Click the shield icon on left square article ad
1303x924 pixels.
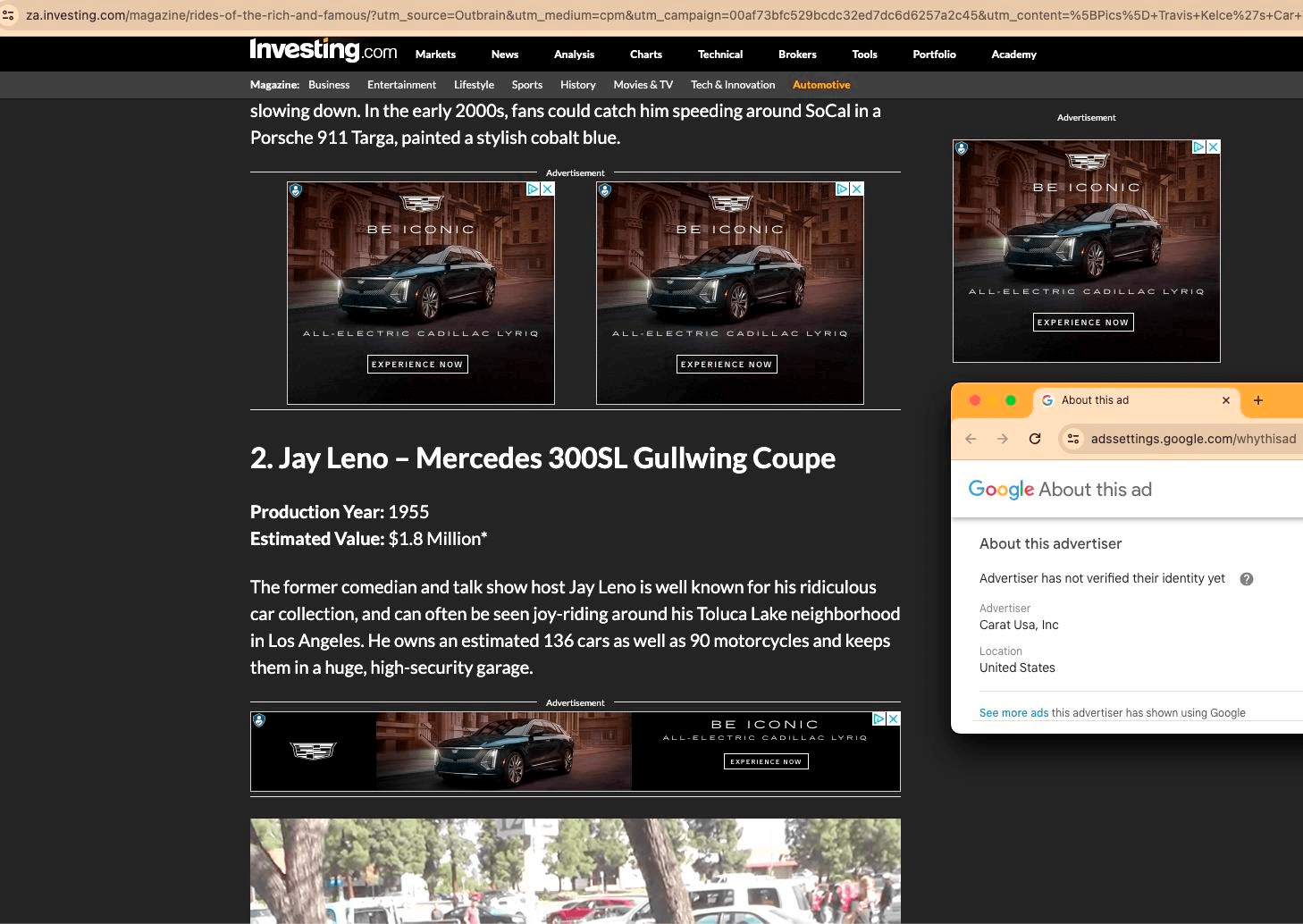pyautogui.click(x=296, y=190)
